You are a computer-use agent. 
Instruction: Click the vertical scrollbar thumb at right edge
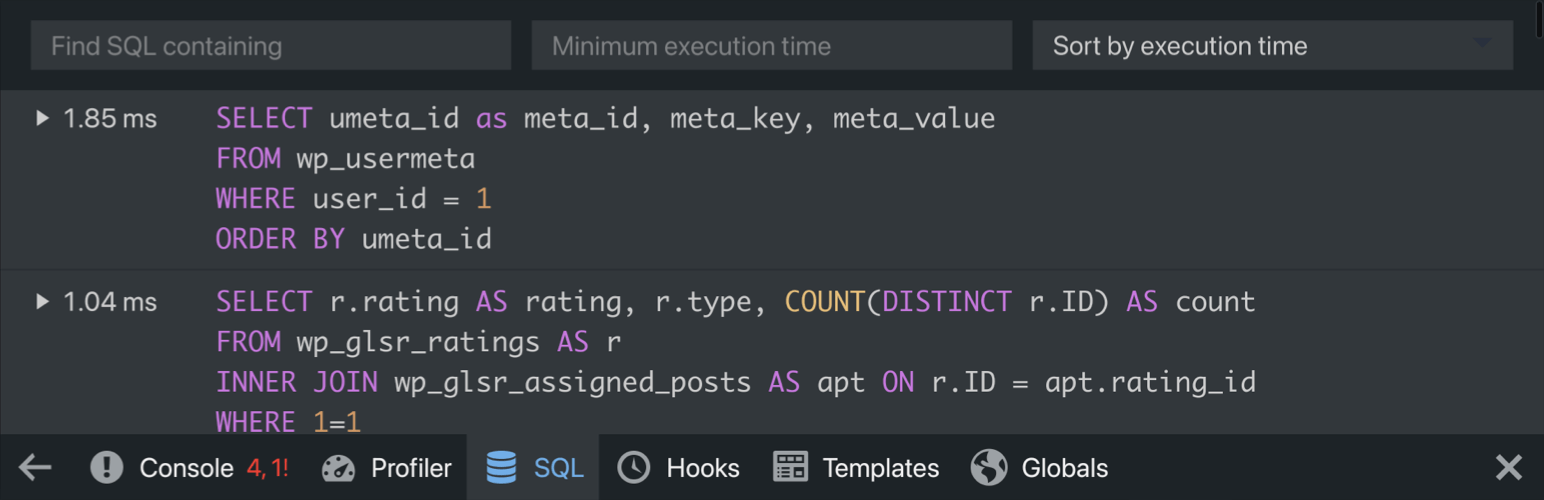pos(1539,20)
